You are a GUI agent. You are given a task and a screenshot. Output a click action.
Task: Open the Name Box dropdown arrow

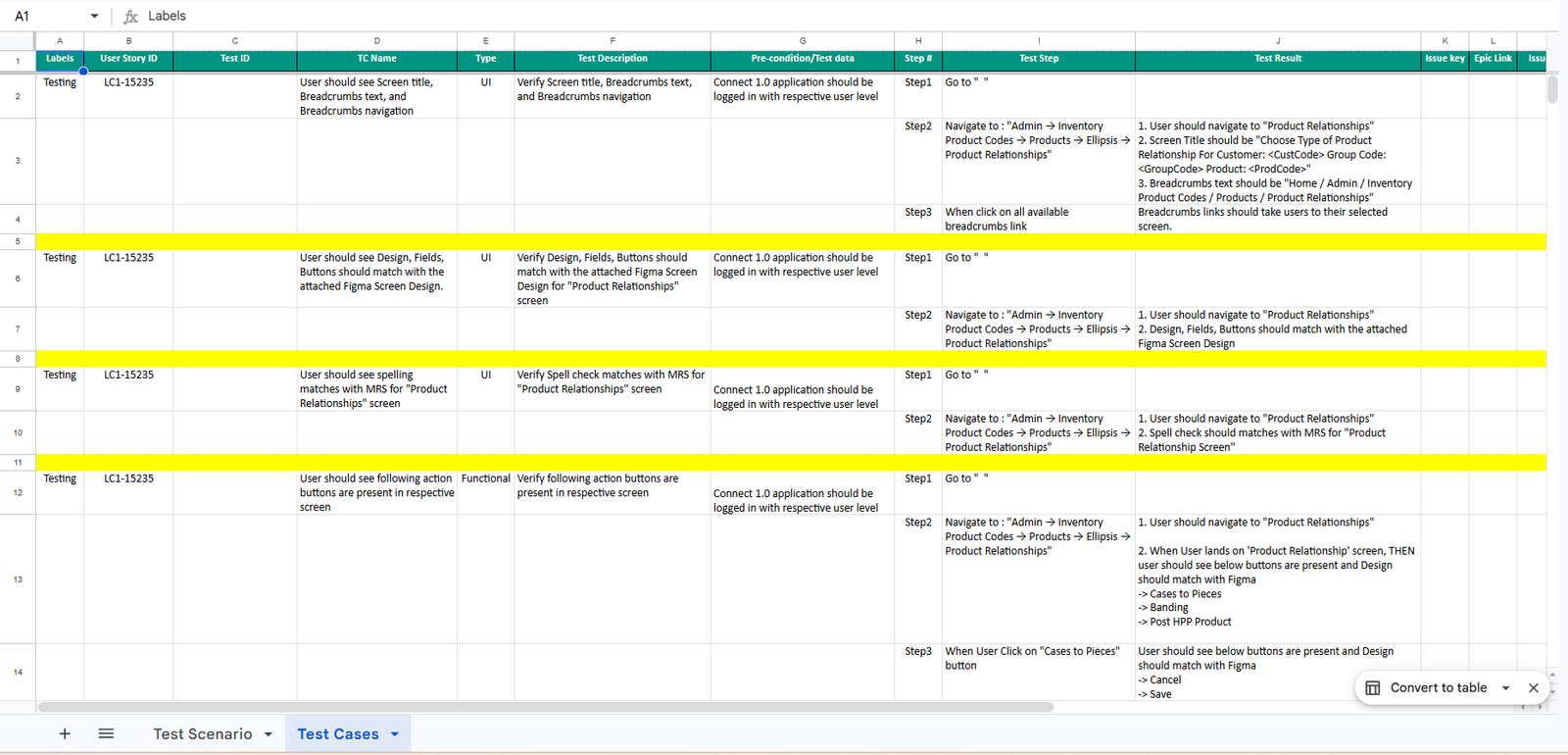click(x=94, y=17)
